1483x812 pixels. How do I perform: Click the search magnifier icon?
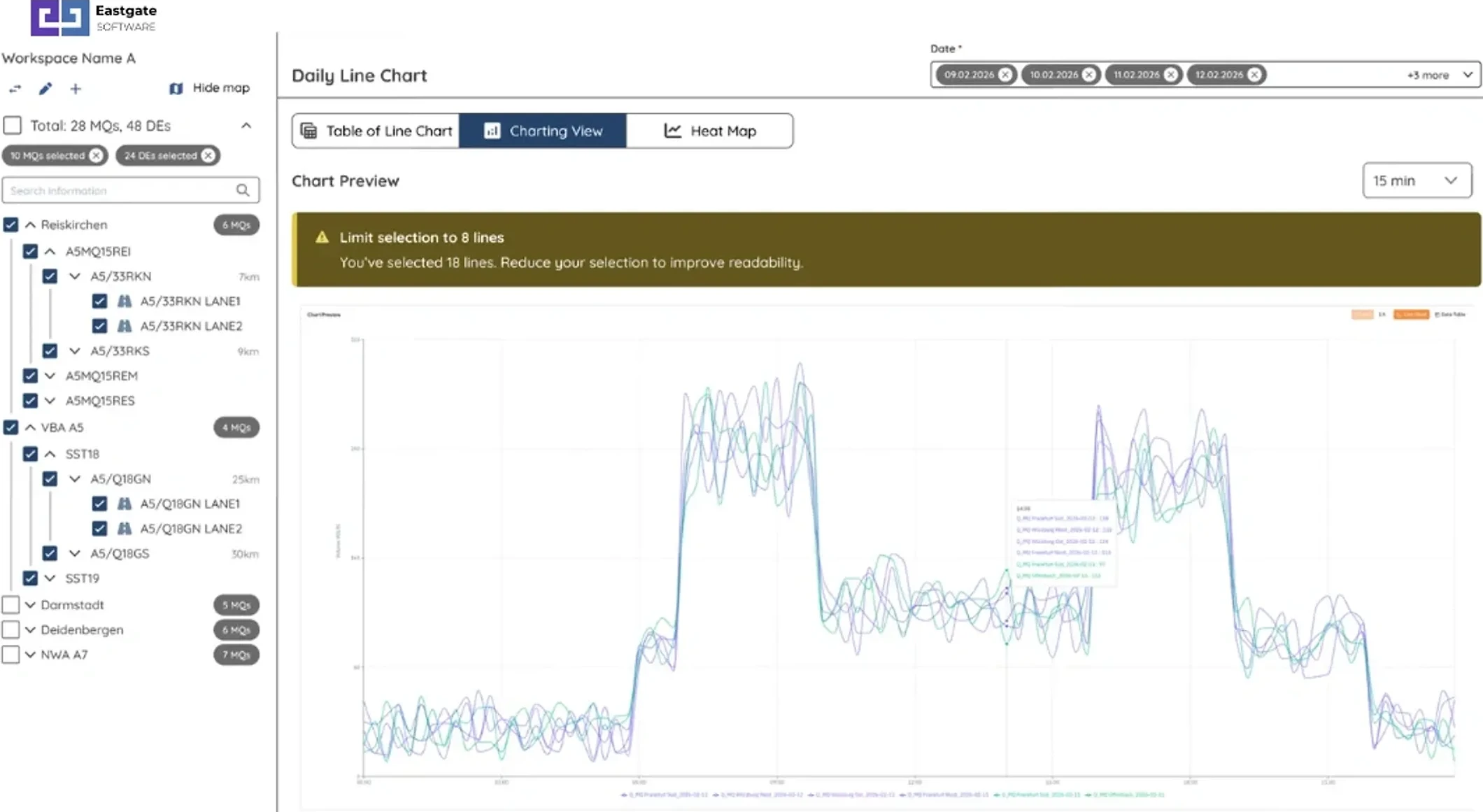(x=243, y=190)
